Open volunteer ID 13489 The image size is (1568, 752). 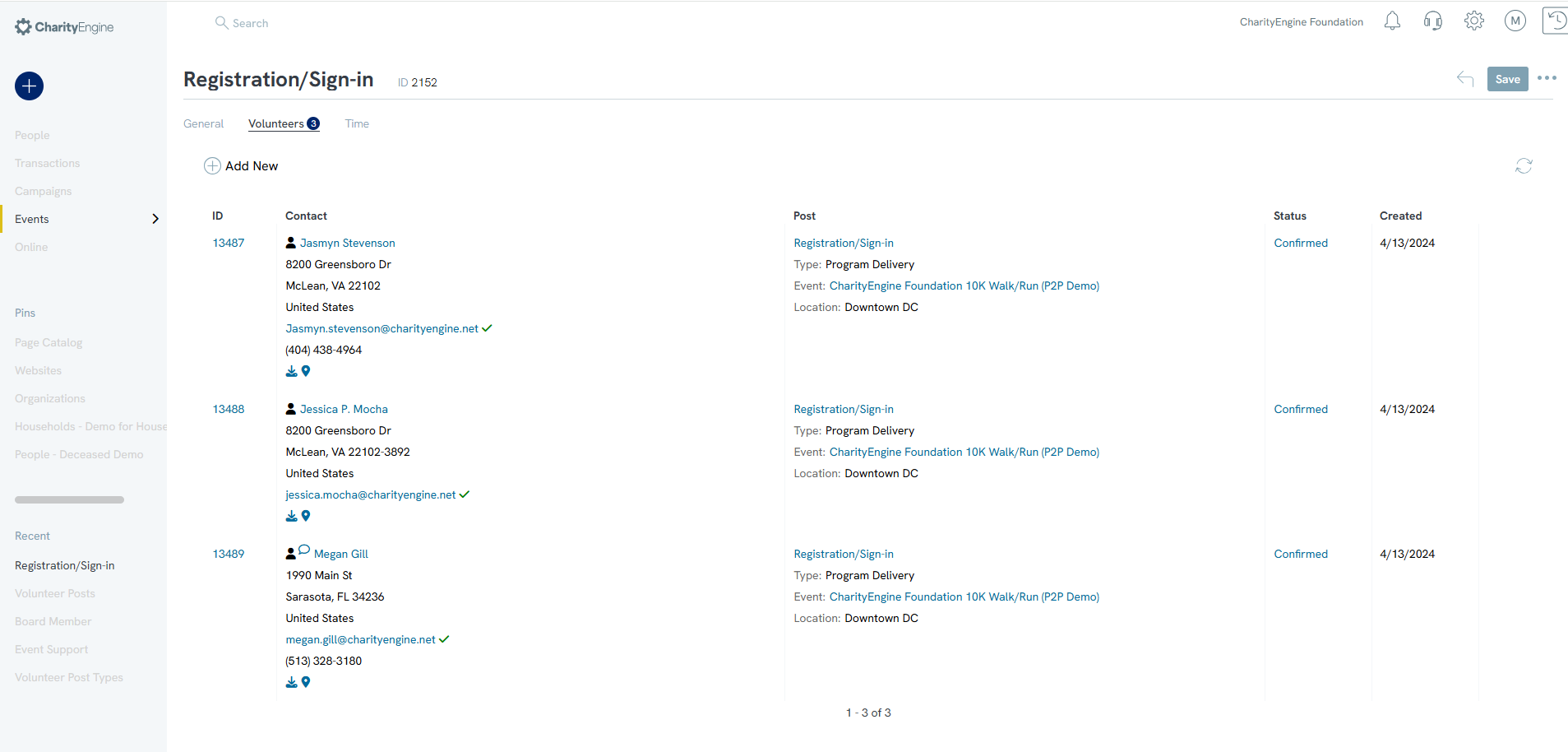229,554
